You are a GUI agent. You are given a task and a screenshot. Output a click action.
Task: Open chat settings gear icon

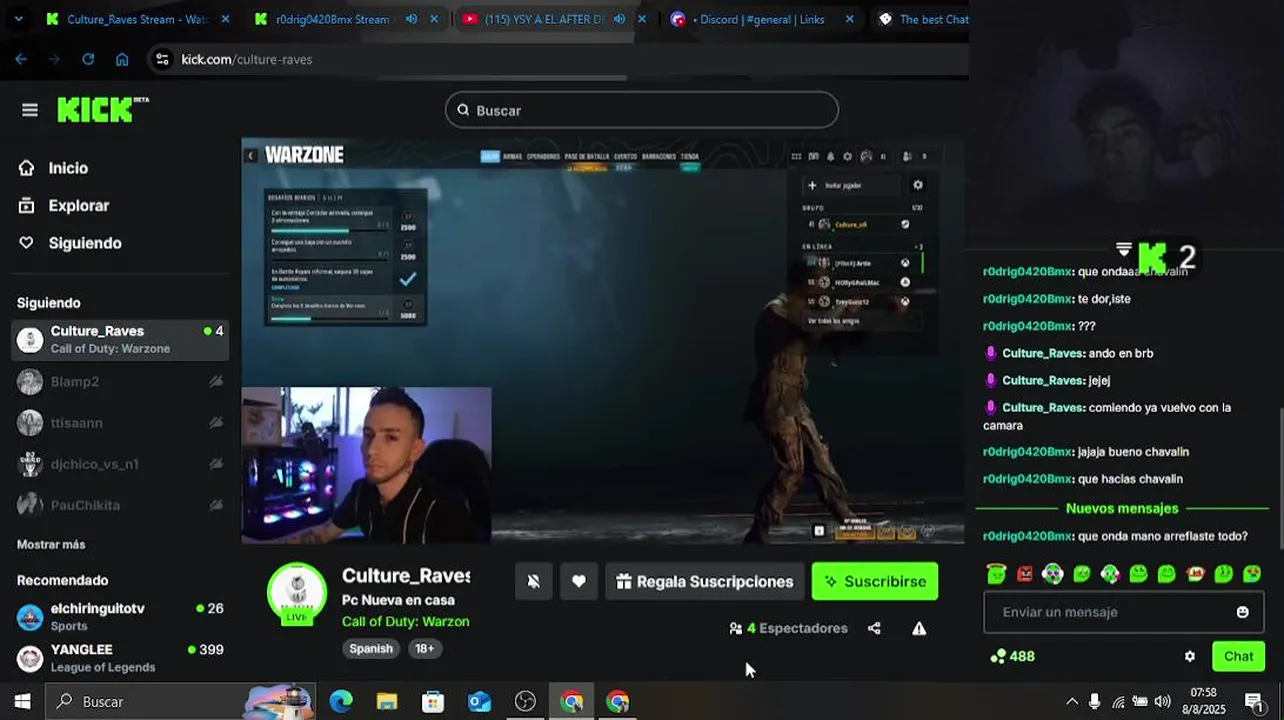click(1190, 656)
